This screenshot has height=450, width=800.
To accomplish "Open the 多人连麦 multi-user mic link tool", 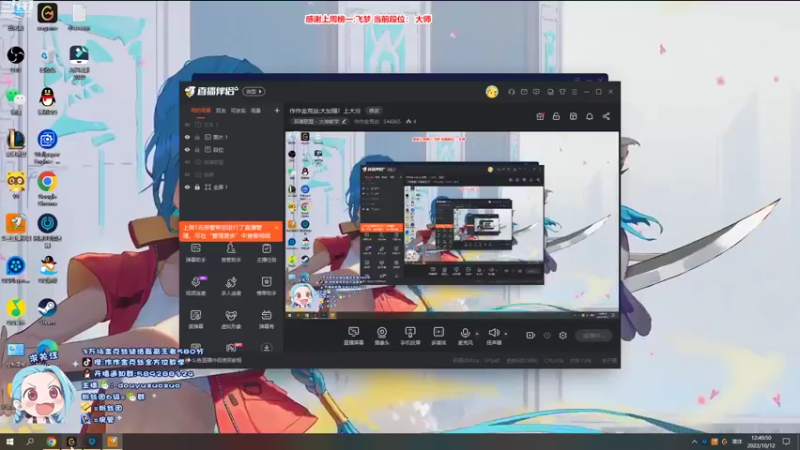I will [x=231, y=286].
